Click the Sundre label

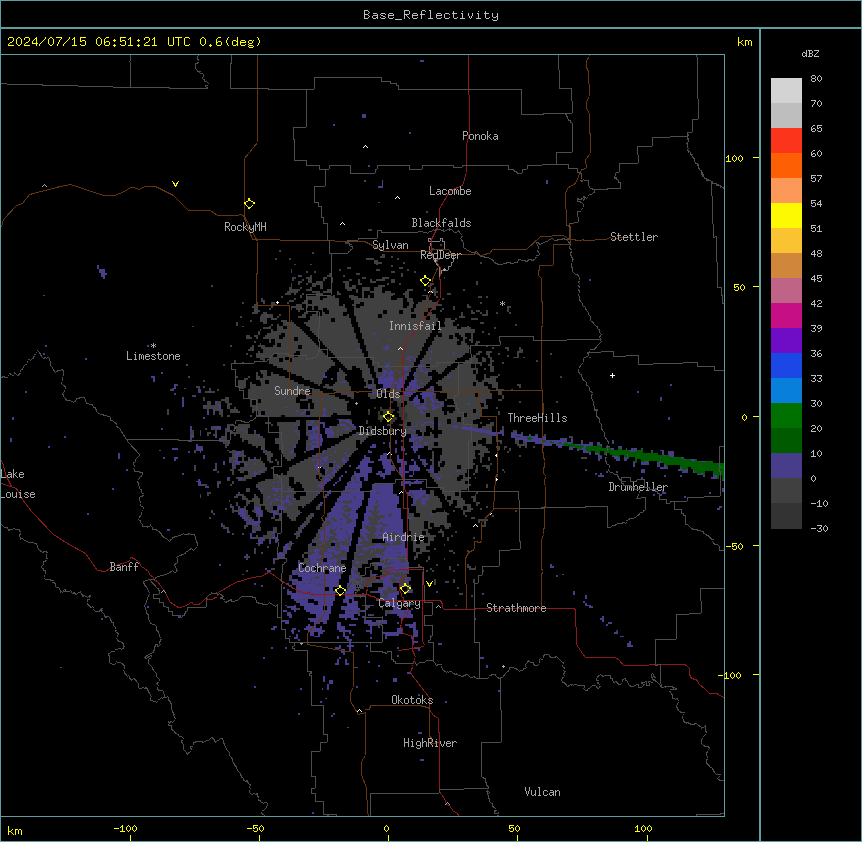(292, 391)
